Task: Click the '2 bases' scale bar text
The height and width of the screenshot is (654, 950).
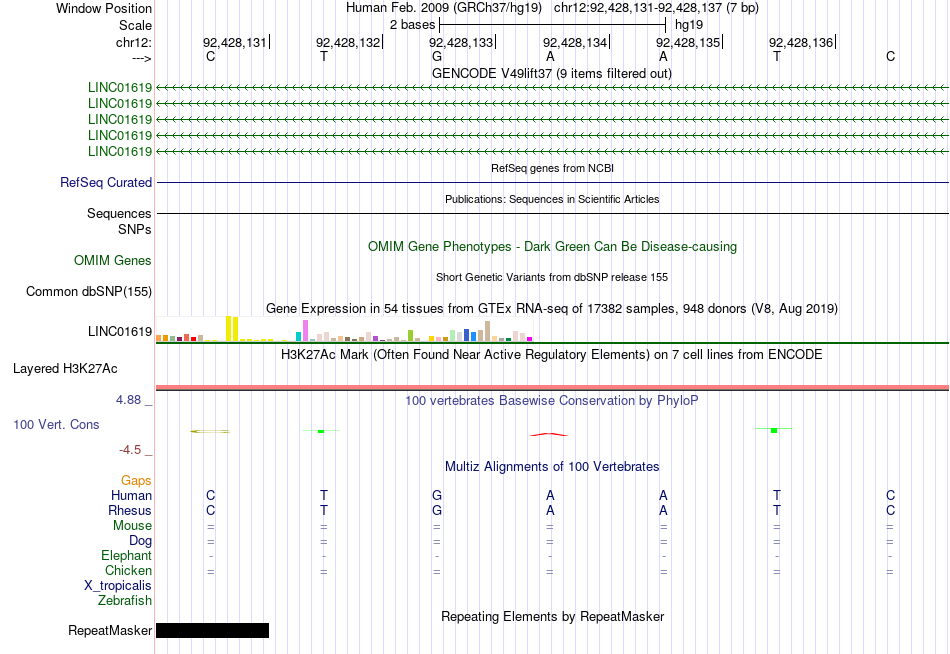Action: 412,25
